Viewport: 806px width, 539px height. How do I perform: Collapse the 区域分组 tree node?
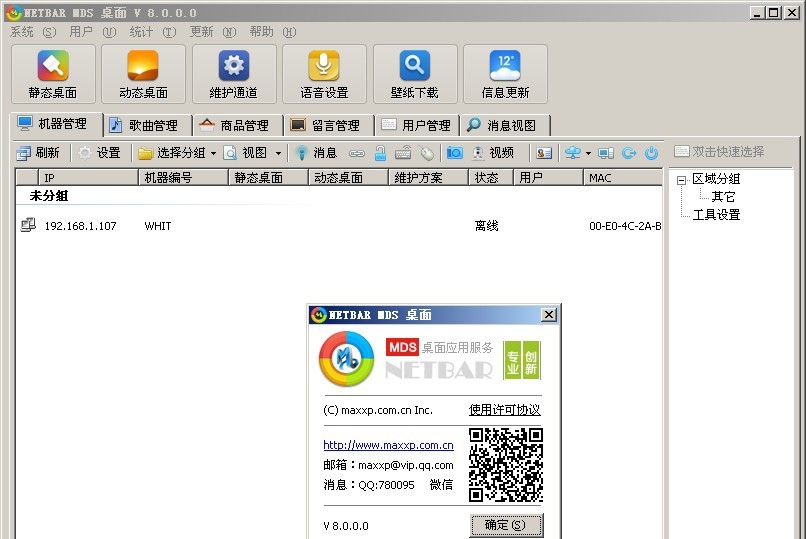[x=681, y=180]
